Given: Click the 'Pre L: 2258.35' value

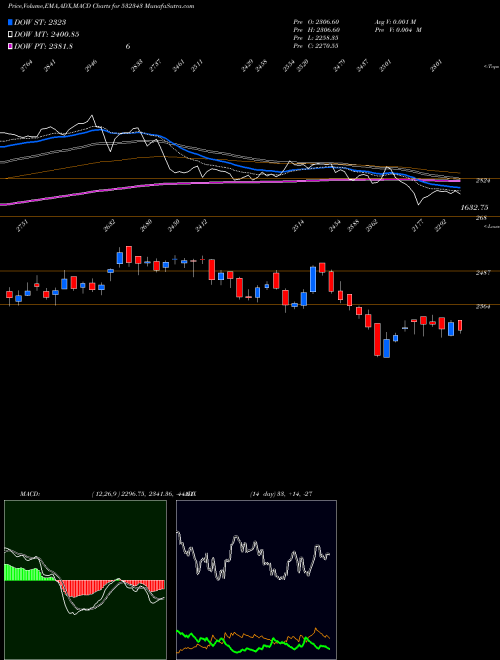Looking at the screenshot, I should pos(316,38).
